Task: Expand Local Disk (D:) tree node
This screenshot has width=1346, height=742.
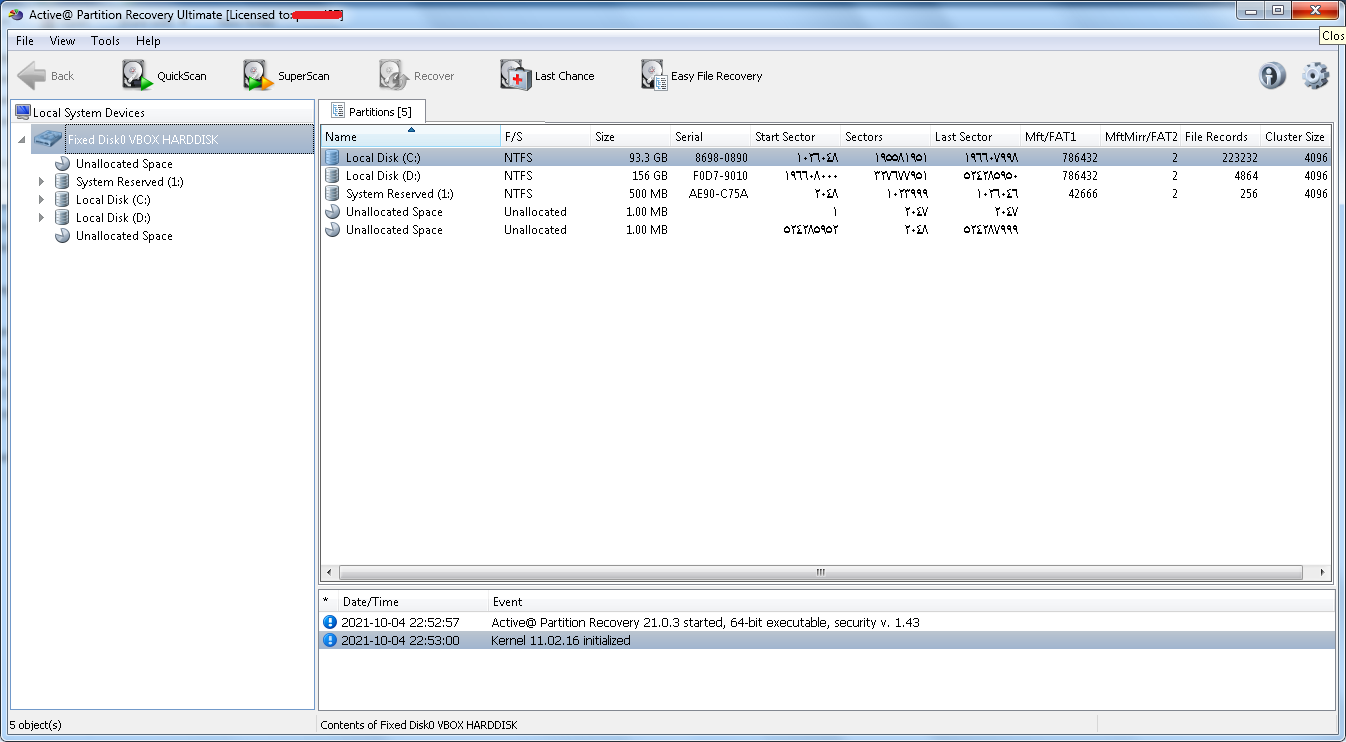Action: 41,218
